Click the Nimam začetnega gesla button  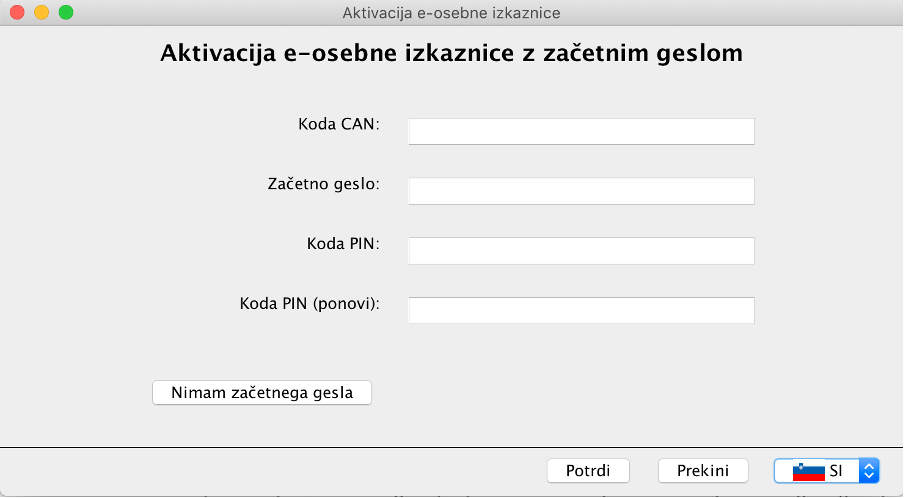click(262, 393)
